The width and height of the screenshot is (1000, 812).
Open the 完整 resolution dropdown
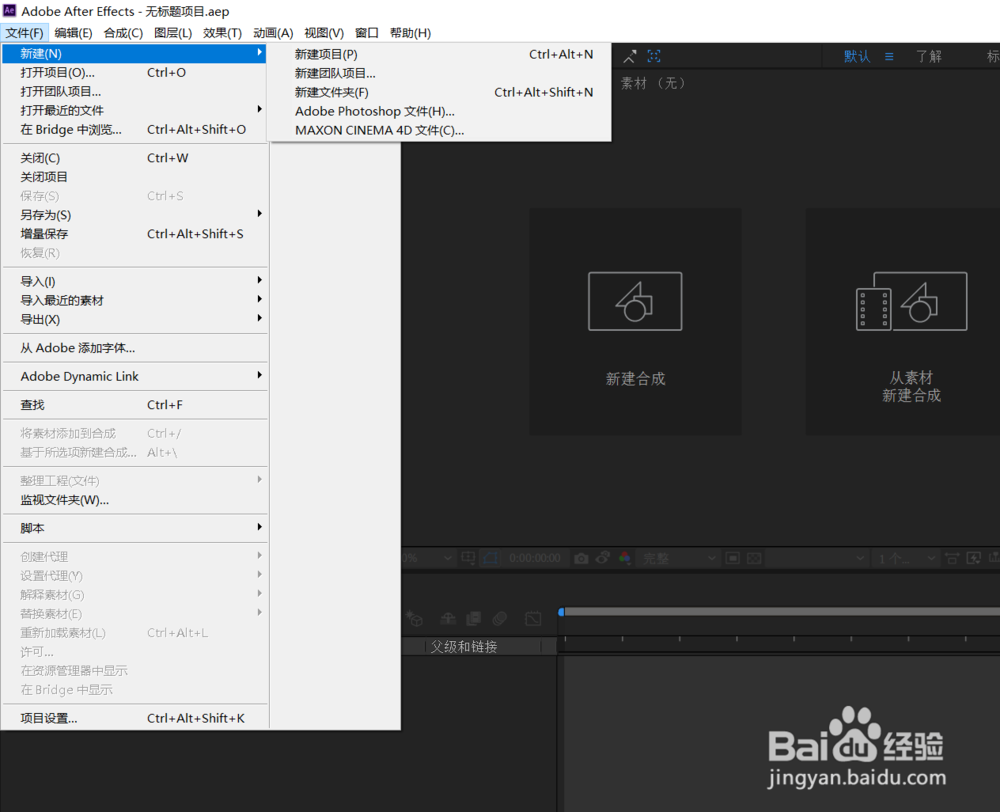pyautogui.click(x=679, y=559)
